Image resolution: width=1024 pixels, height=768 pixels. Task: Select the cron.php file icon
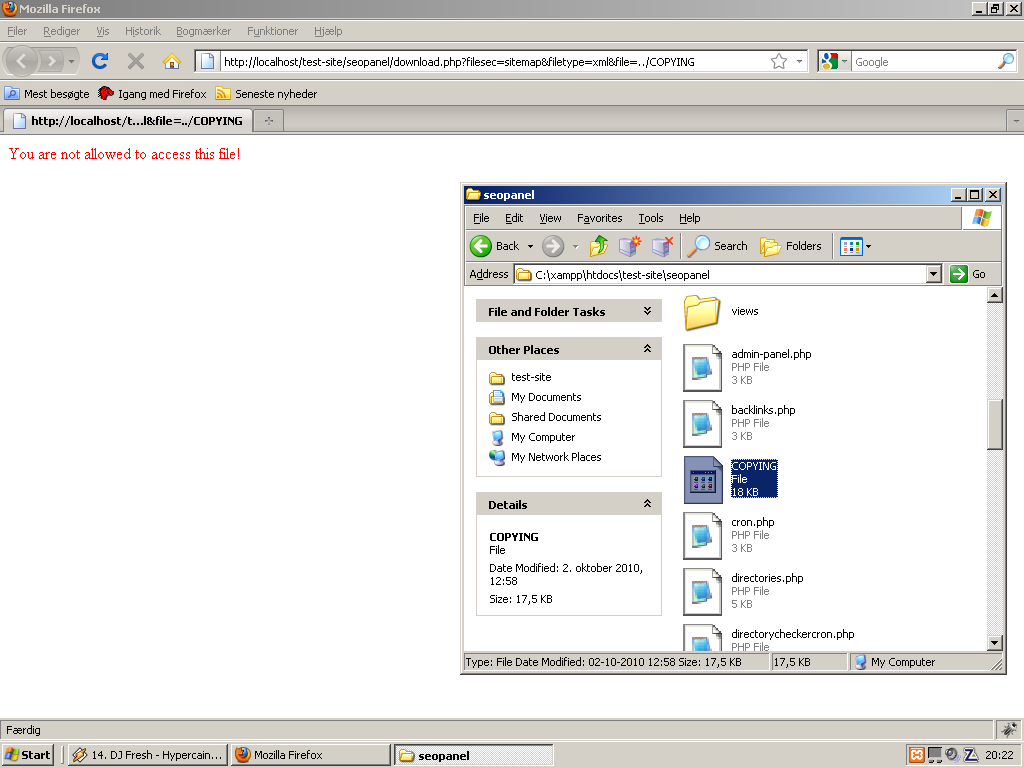tap(702, 536)
